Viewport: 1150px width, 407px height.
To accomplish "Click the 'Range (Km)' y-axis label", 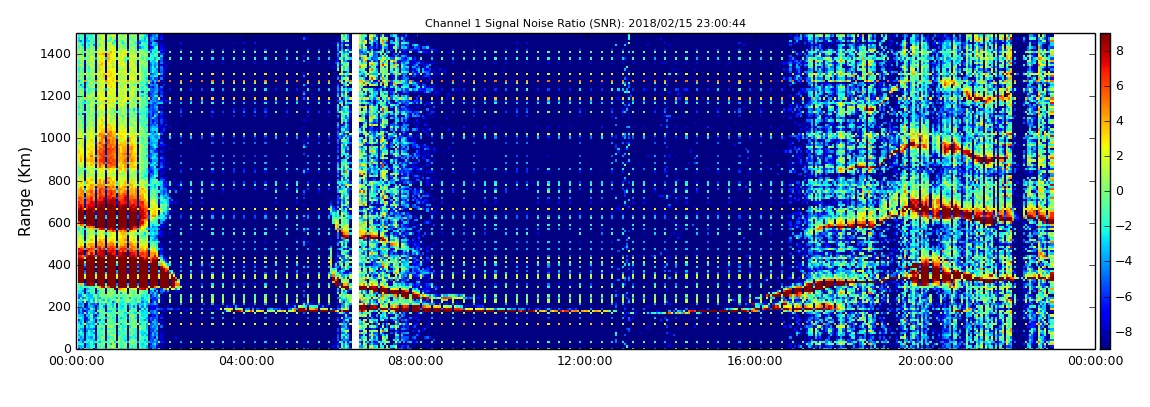I will (x=25, y=191).
